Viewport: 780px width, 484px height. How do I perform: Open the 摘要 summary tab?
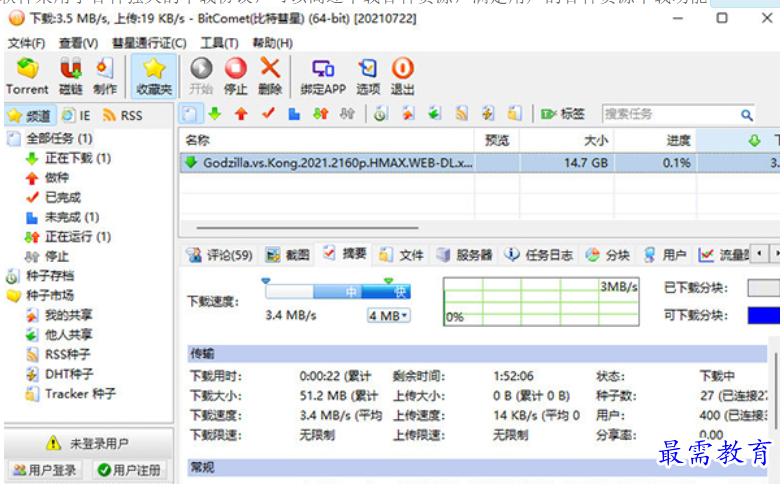click(345, 254)
